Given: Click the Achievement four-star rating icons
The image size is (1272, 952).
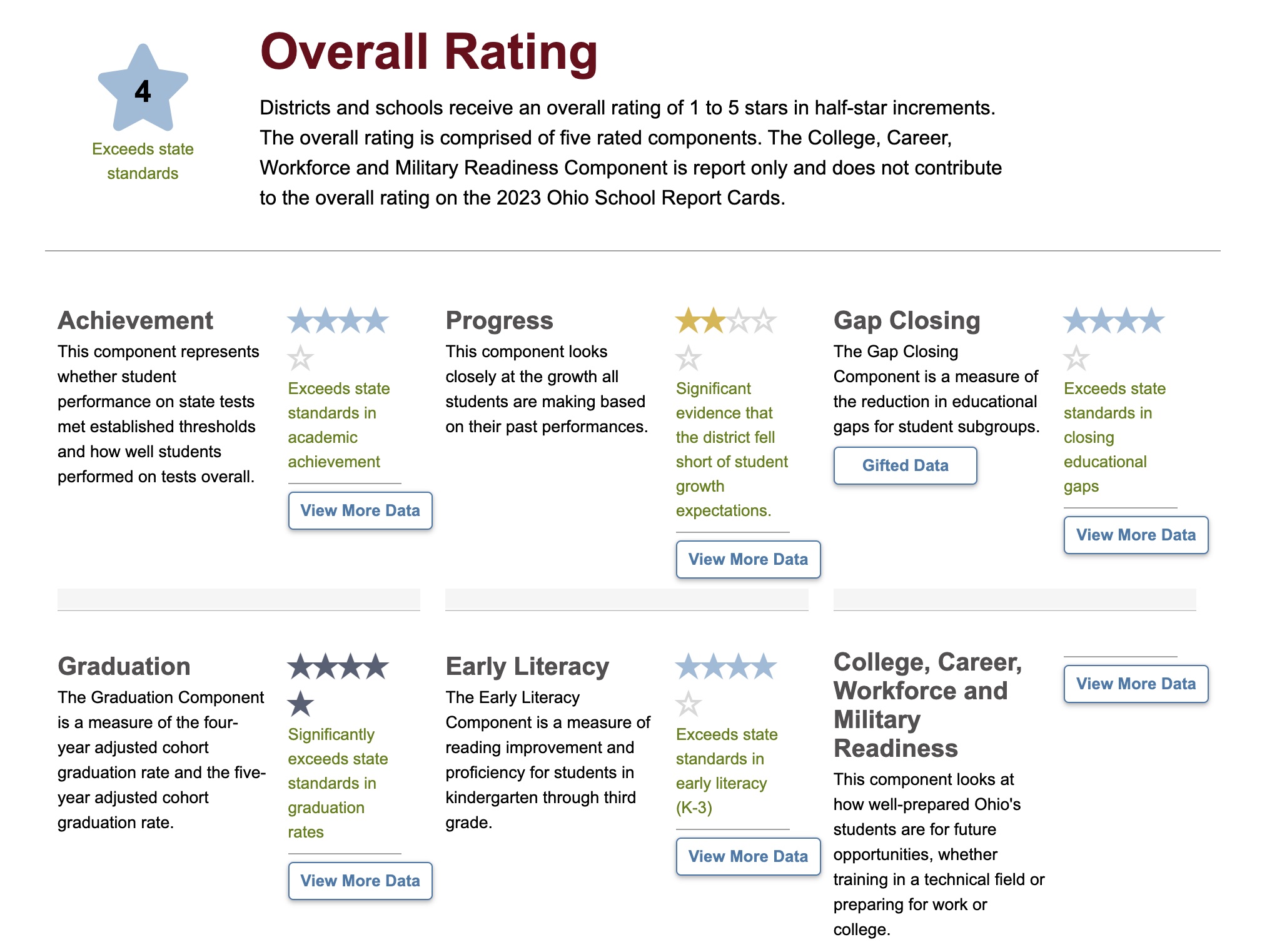Looking at the screenshot, I should [338, 321].
